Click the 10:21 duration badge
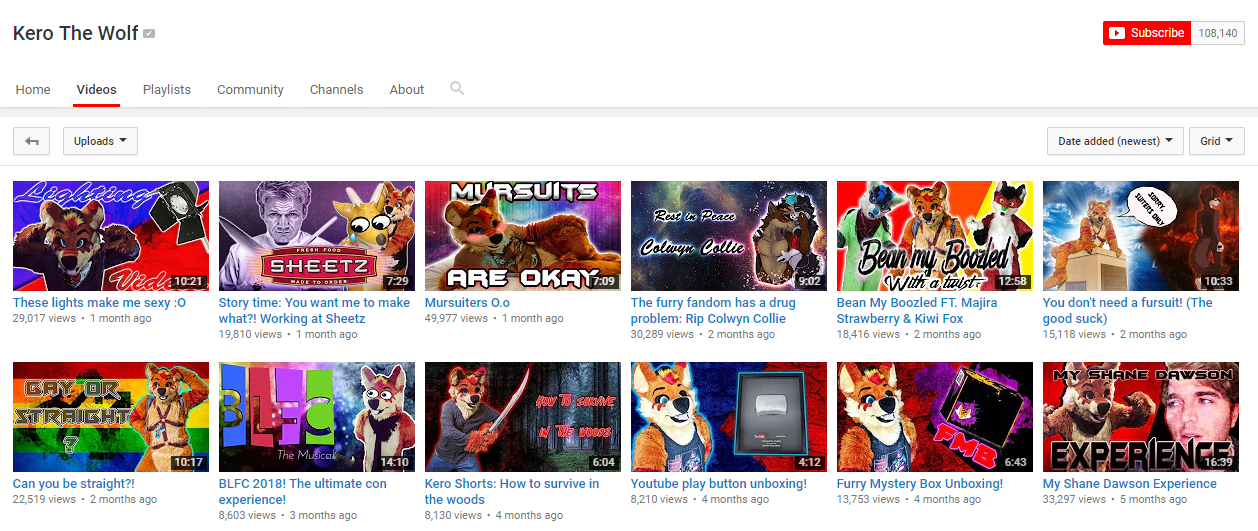 click(189, 282)
